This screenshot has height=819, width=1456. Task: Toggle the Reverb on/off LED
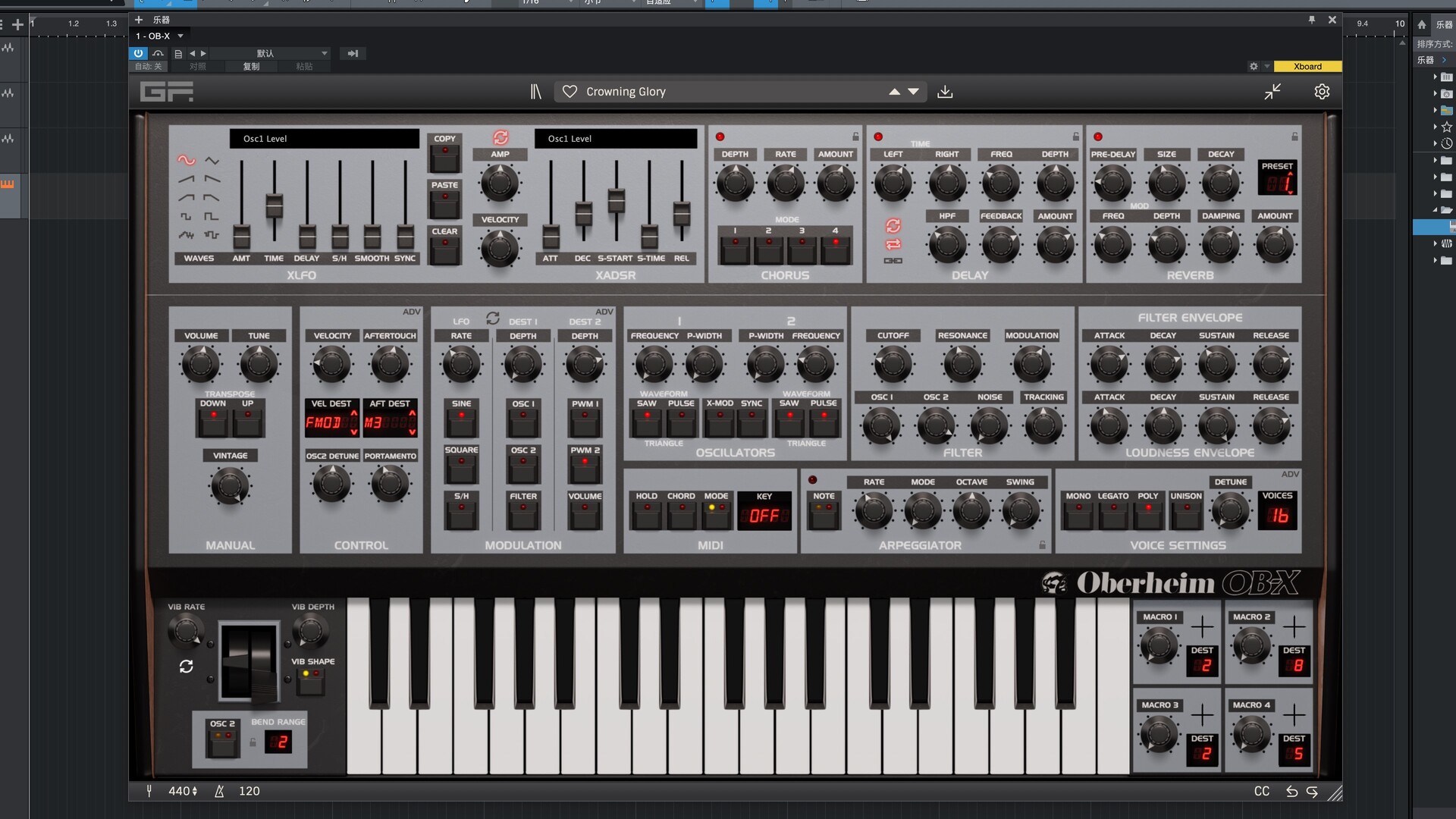(1097, 137)
